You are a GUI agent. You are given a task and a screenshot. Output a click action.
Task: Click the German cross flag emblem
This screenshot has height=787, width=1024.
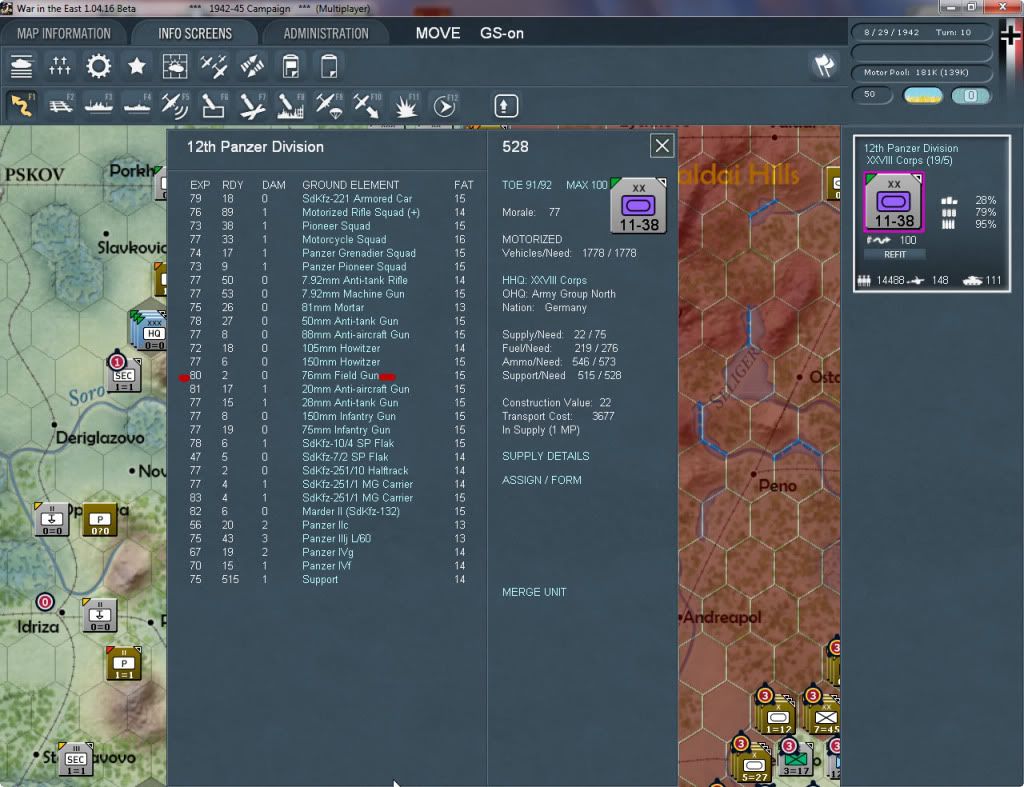pyautogui.click(x=1010, y=35)
